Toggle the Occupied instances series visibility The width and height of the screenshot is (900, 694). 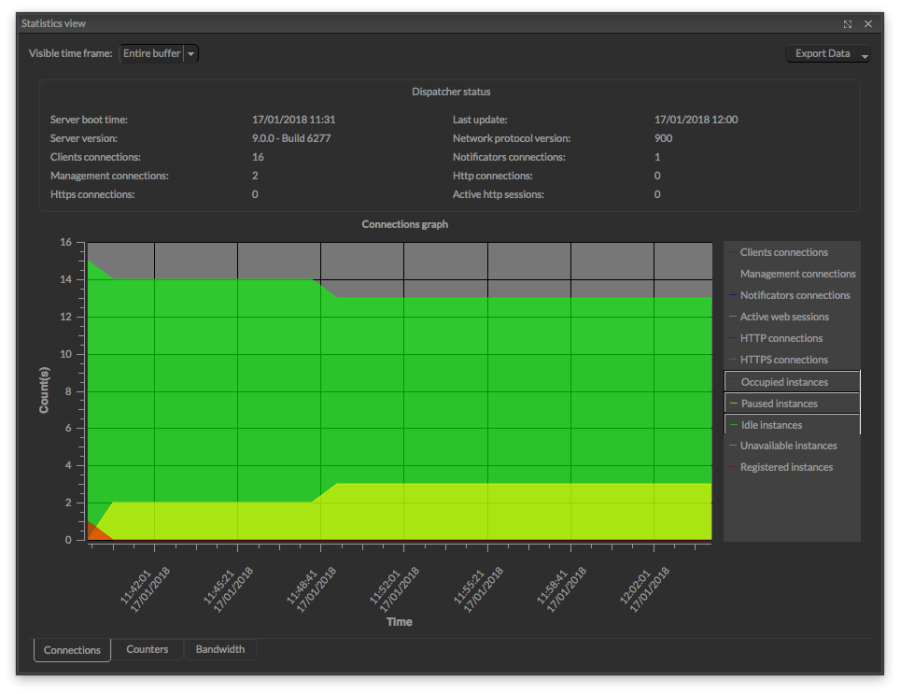click(x=791, y=381)
